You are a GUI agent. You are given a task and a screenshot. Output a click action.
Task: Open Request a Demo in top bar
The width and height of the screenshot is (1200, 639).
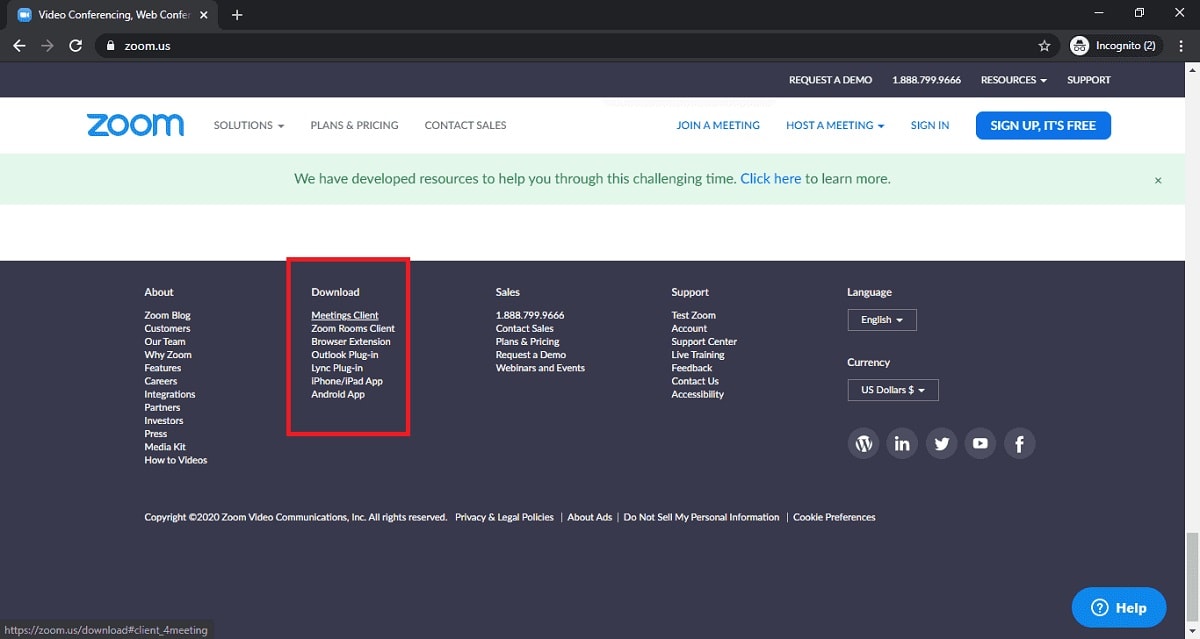tap(830, 80)
